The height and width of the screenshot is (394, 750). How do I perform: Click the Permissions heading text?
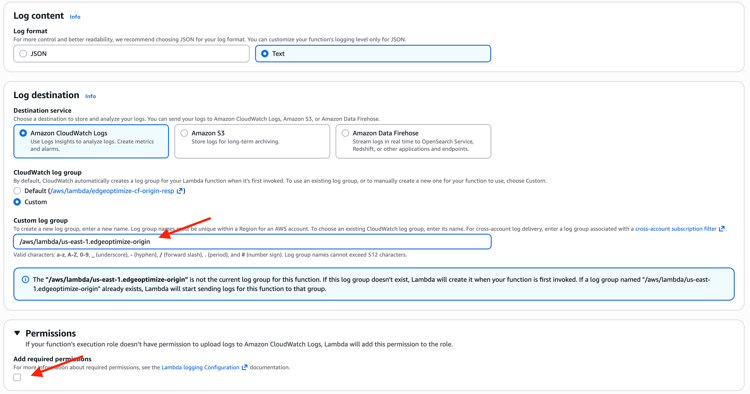pyautogui.click(x=51, y=333)
